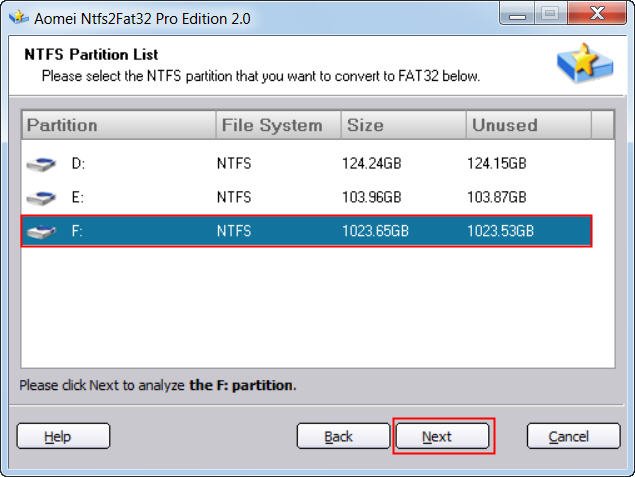Click the maximize button in title bar

click(550, 14)
